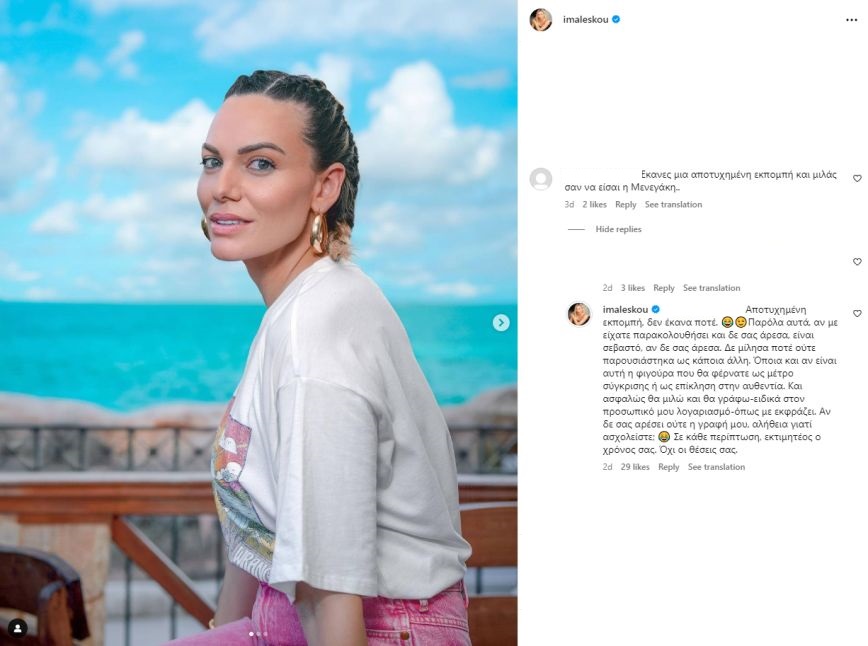View the 29 likes list on the reply
868x646 pixels.
(634, 467)
